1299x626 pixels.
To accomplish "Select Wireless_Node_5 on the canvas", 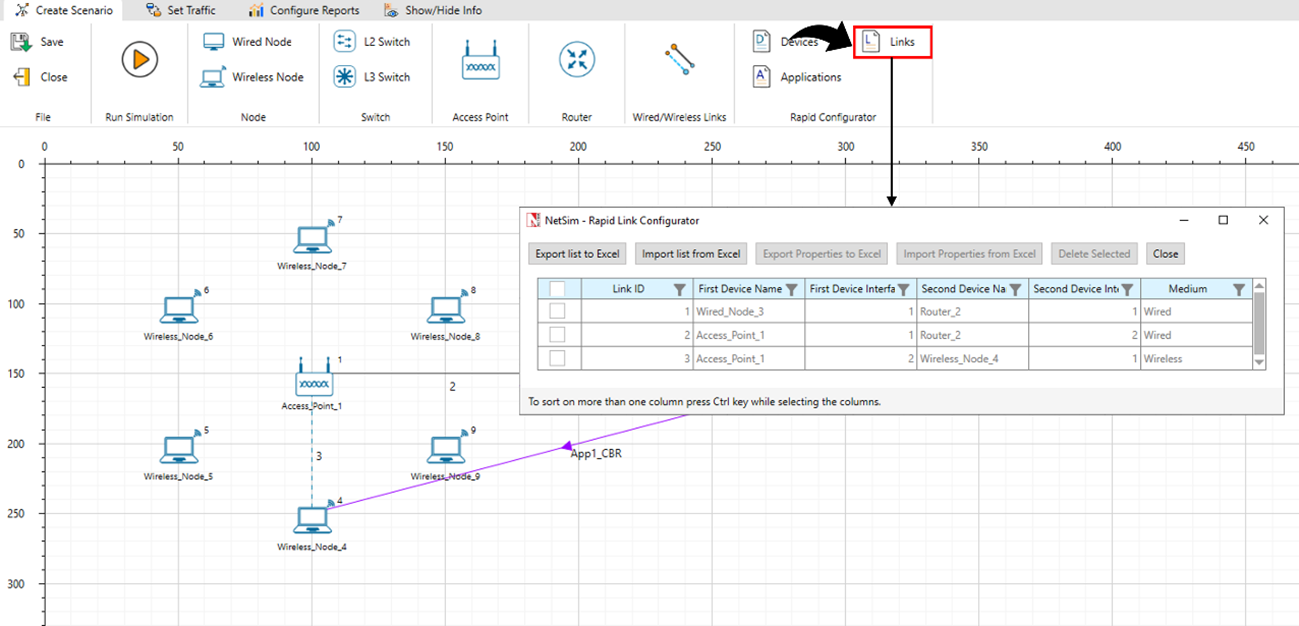I will pyautogui.click(x=179, y=450).
